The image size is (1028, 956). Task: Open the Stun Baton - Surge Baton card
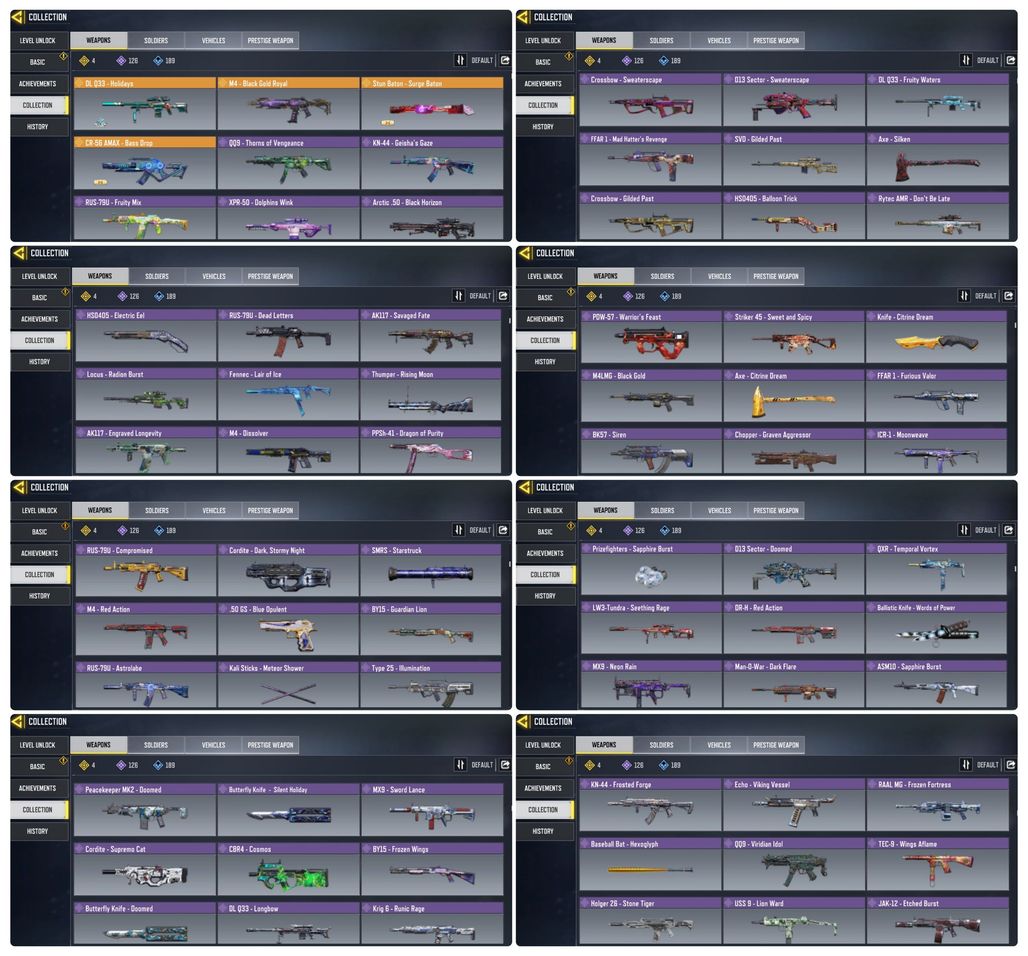point(432,104)
